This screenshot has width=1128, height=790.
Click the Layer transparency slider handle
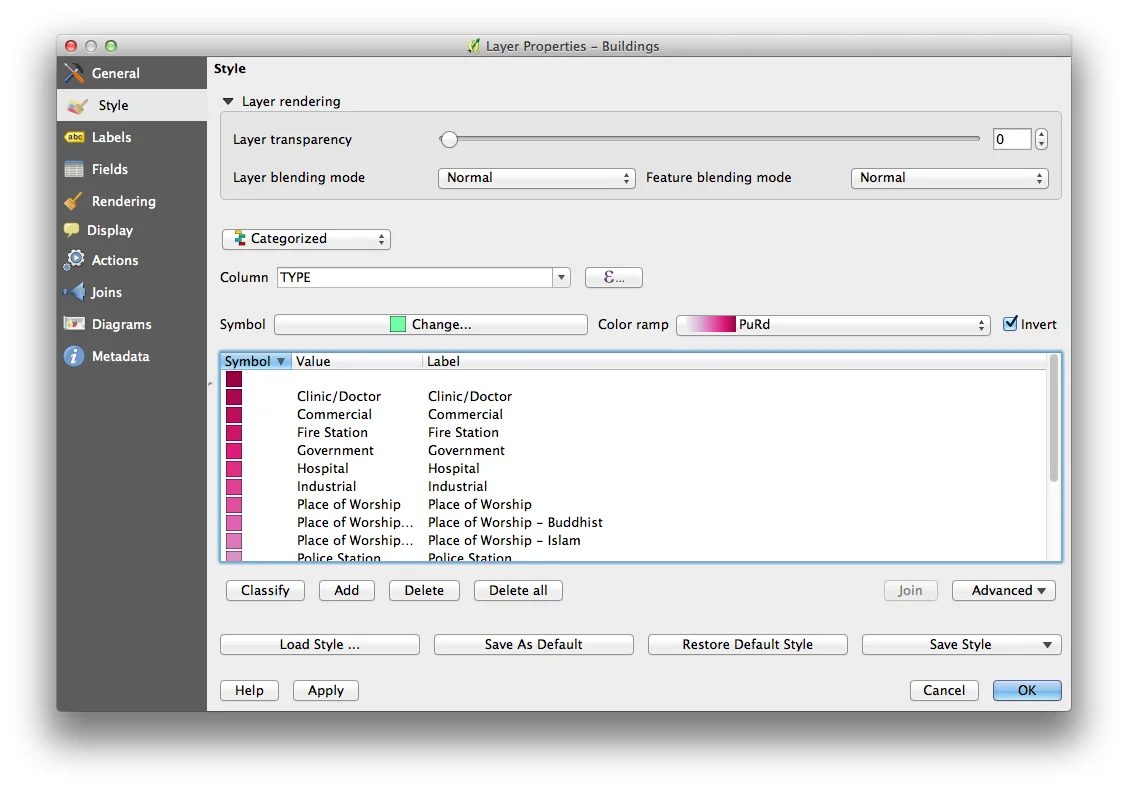449,139
